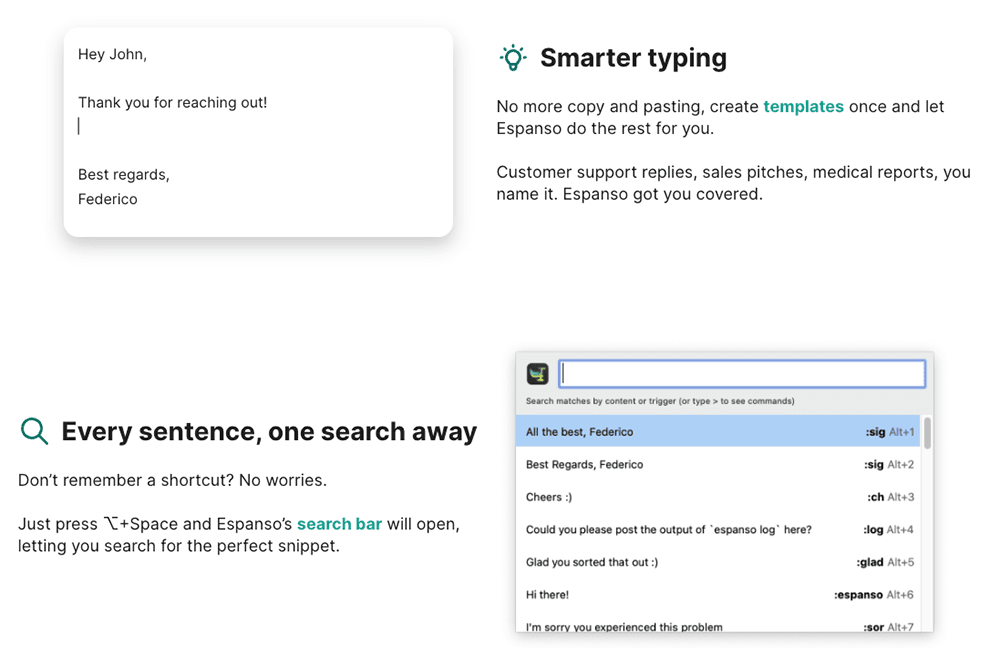This screenshot has width=1000, height=649.
Task: Select 'Glad you sorted that out :)' entry
Action: click(592, 562)
